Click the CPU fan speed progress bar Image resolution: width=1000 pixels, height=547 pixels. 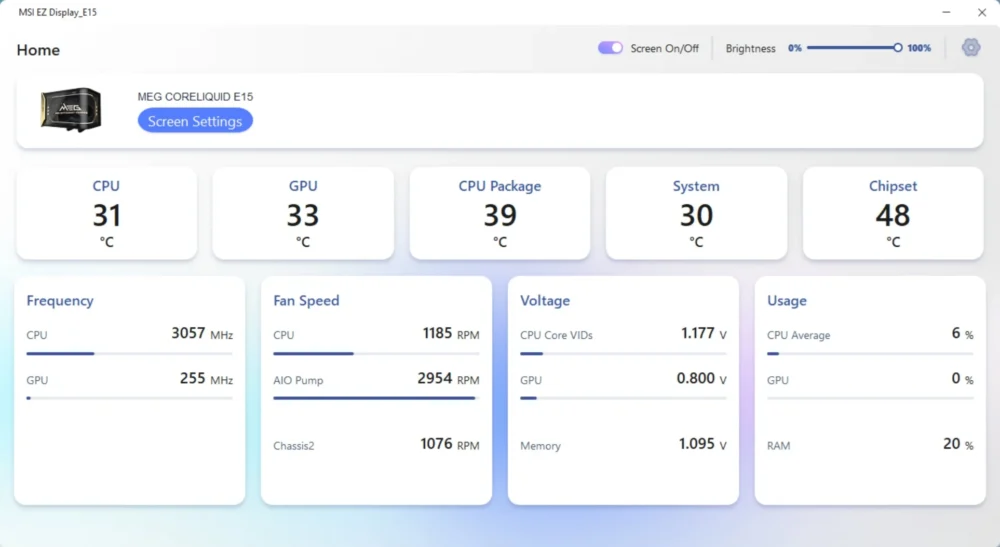click(x=376, y=353)
